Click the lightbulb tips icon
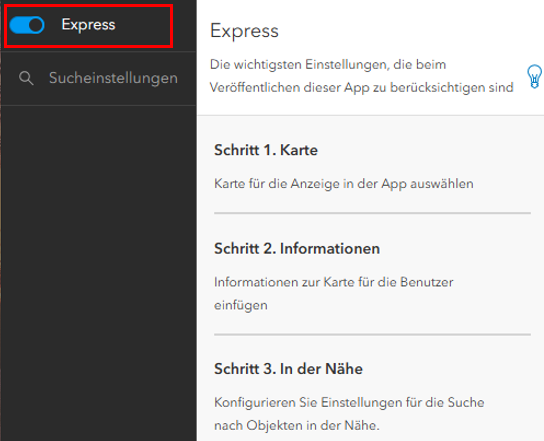The height and width of the screenshot is (441, 544). pos(534,76)
